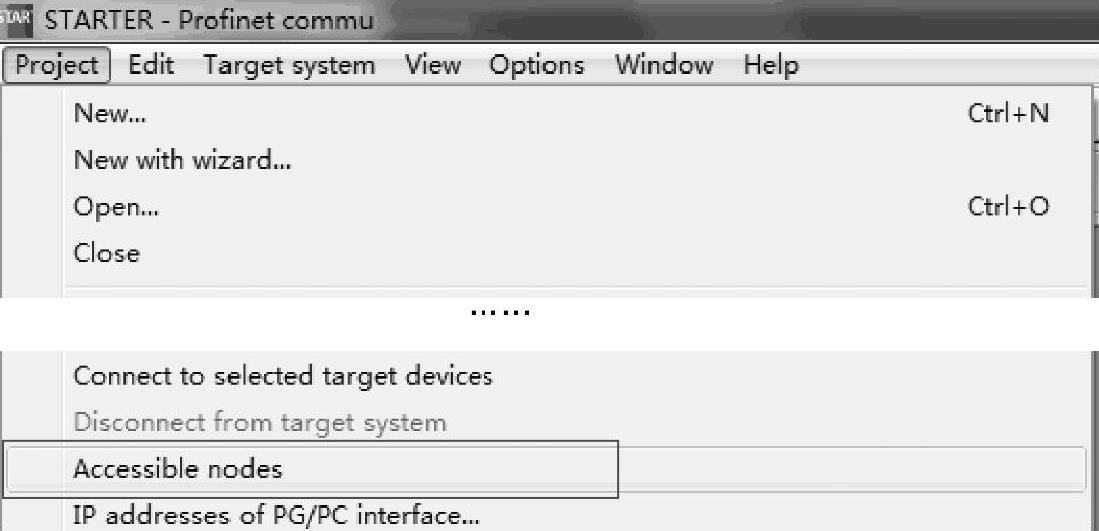Image resolution: width=1099 pixels, height=531 pixels.
Task: Open the Options menu
Action: pyautogui.click(x=536, y=66)
